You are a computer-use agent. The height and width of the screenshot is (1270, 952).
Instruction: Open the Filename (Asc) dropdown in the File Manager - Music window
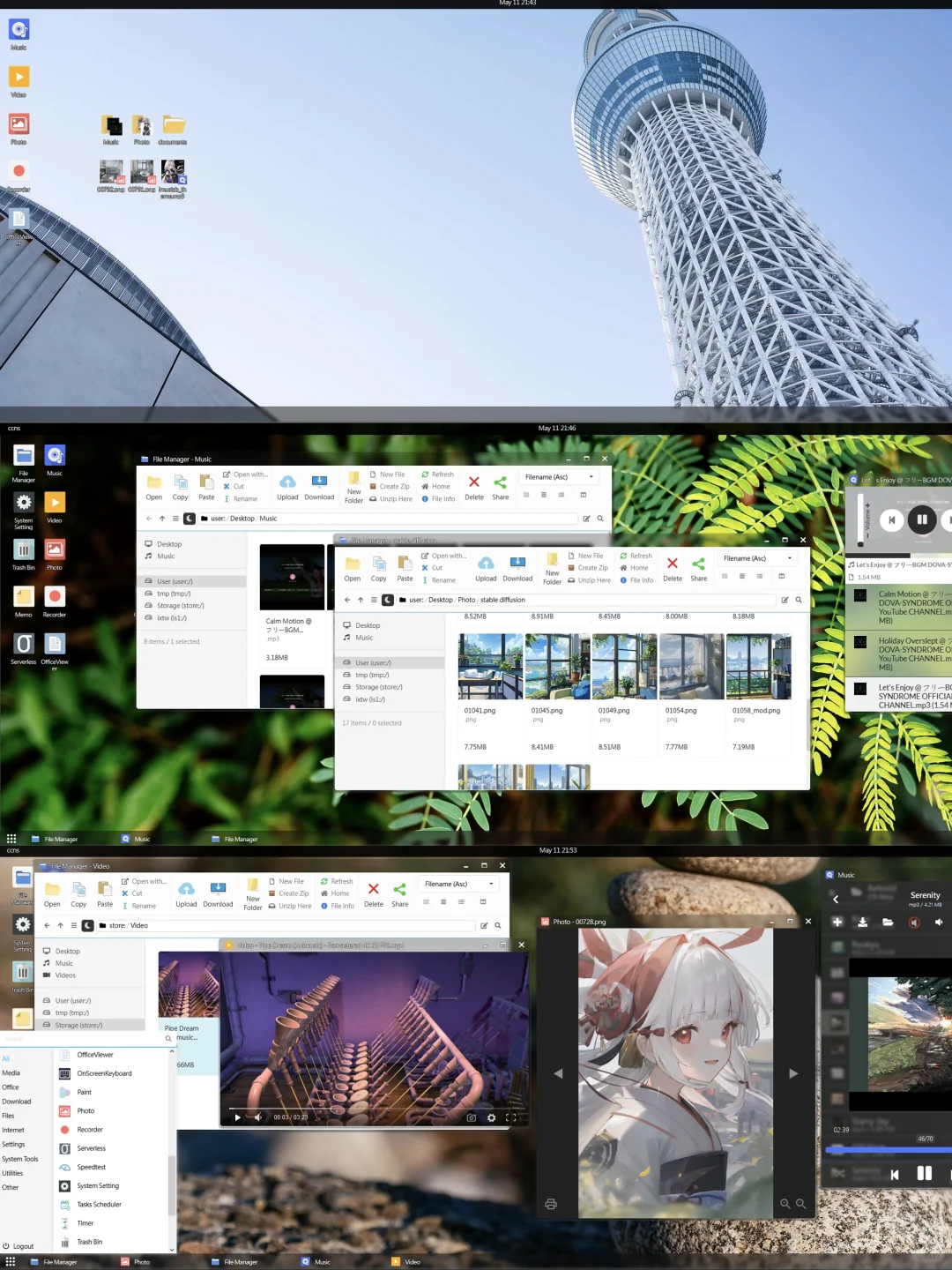[x=560, y=477]
